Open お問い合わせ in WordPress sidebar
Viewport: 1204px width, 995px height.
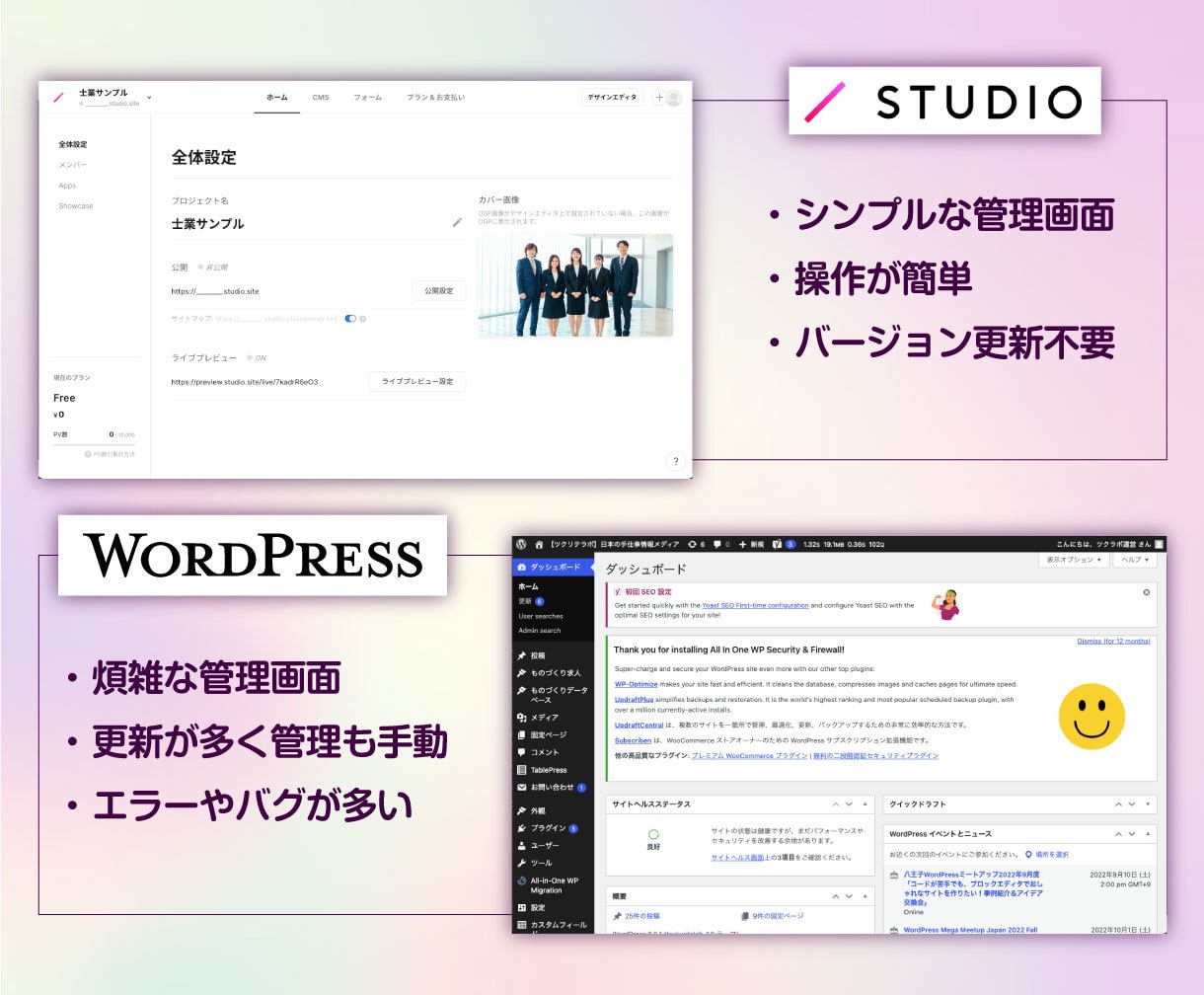(554, 788)
